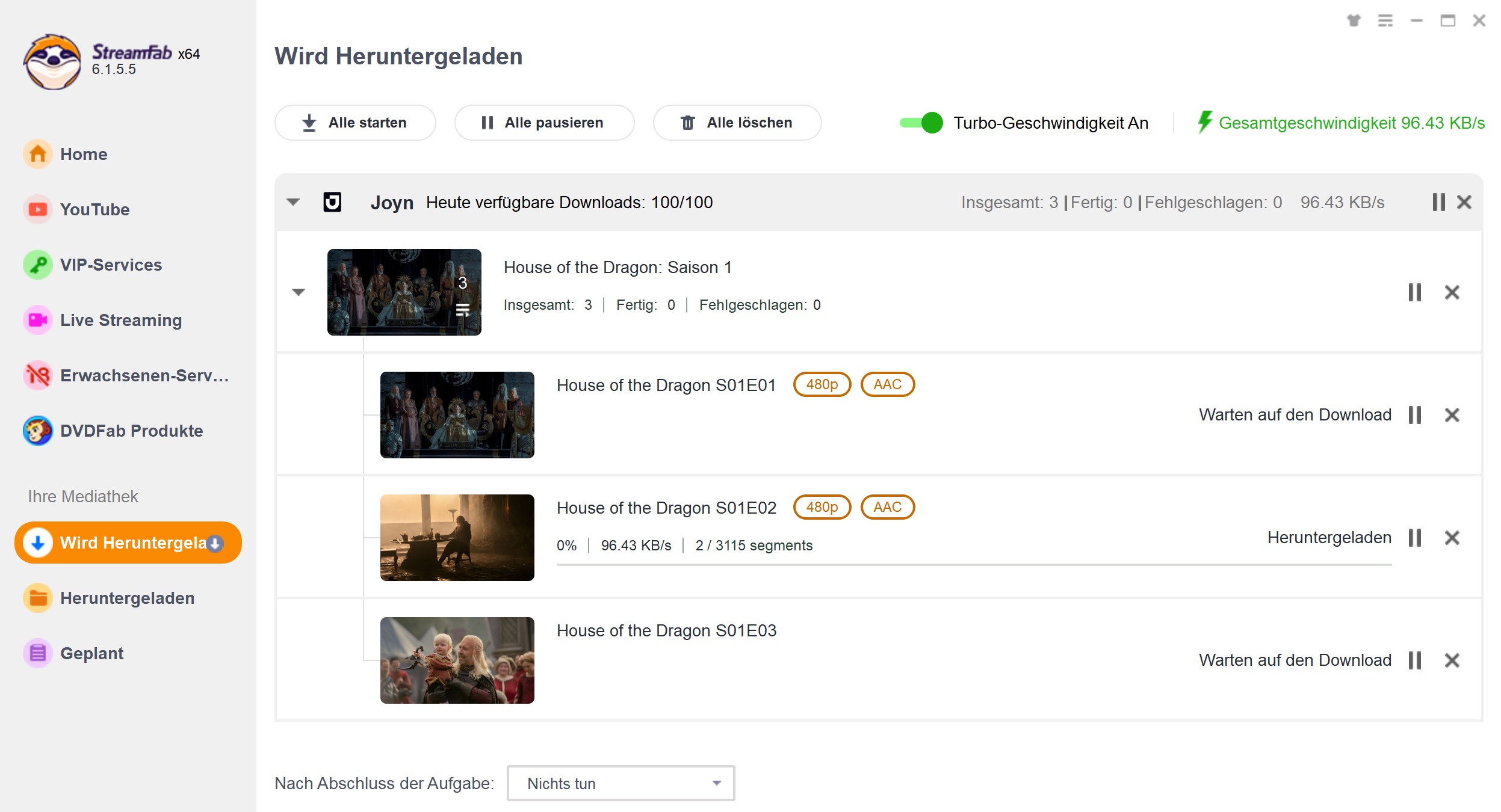1501x812 pixels.
Task: Click the Home sidebar icon
Action: point(36,154)
